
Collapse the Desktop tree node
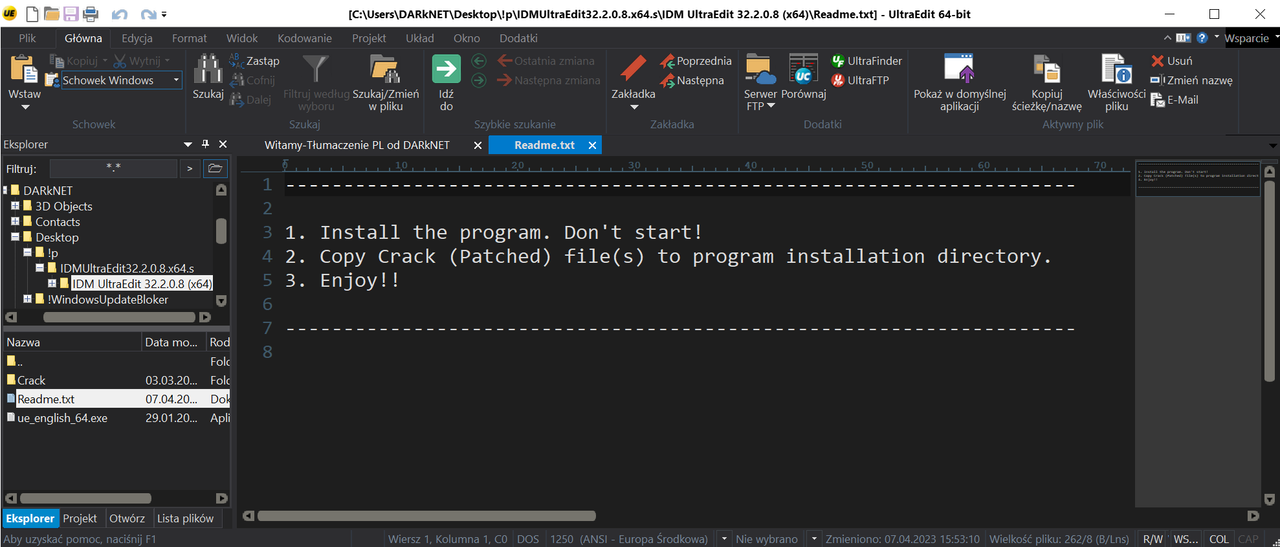click(x=15, y=237)
